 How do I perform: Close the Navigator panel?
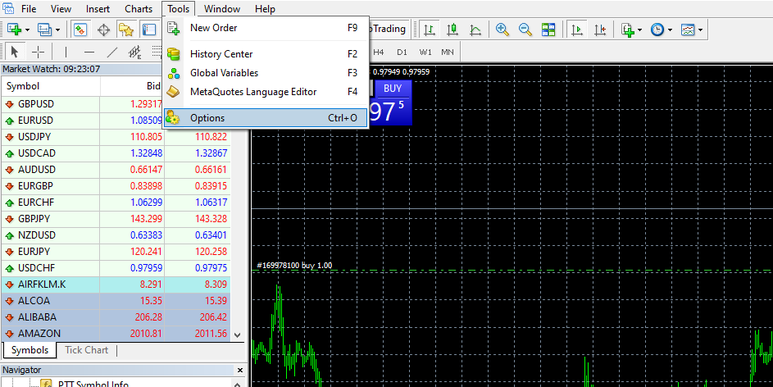[240, 370]
